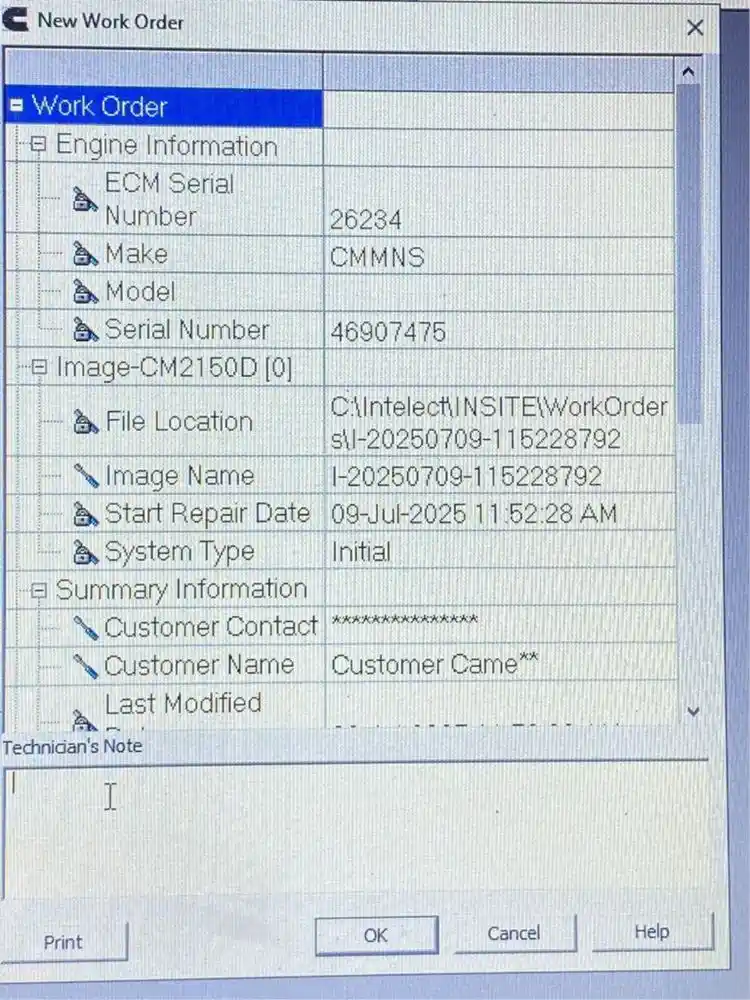Select the ECM Serial Number row
Viewport: 750px width, 1000px height.
(x=340, y=200)
